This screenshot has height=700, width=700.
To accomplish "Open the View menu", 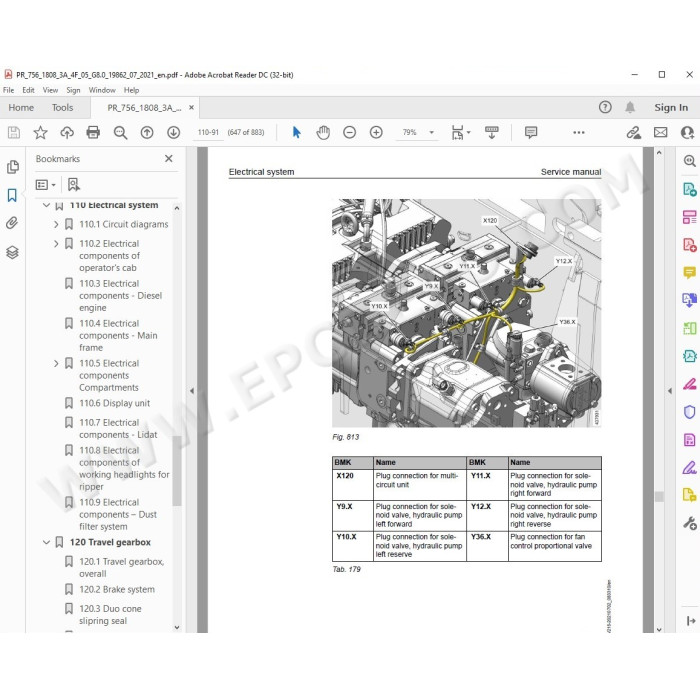I will tap(50, 90).
